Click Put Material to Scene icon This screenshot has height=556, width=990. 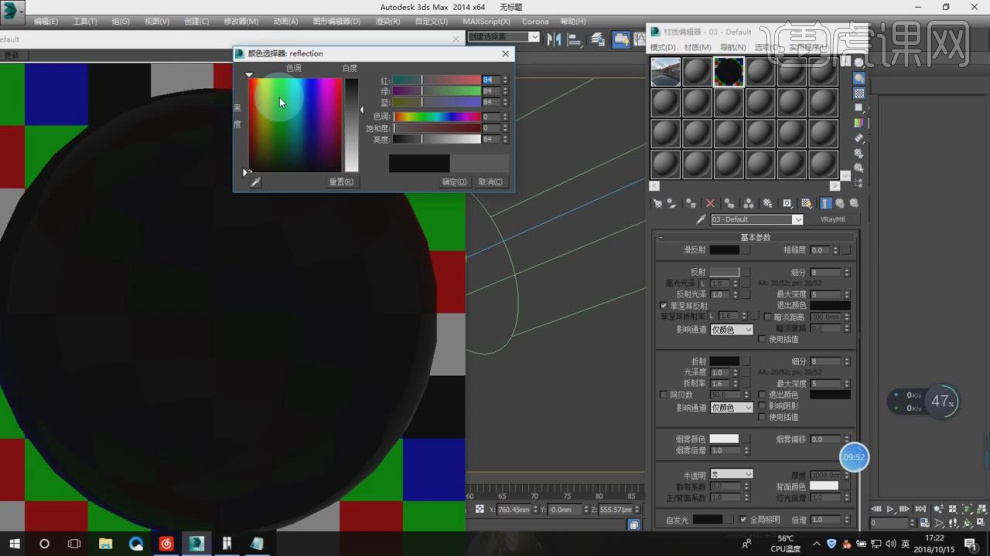point(672,203)
